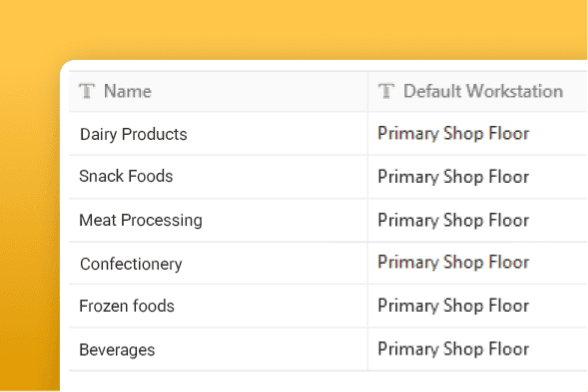Image resolution: width=588 pixels, height=392 pixels.
Task: Click the text-type icon beside Name
Action: [87, 91]
